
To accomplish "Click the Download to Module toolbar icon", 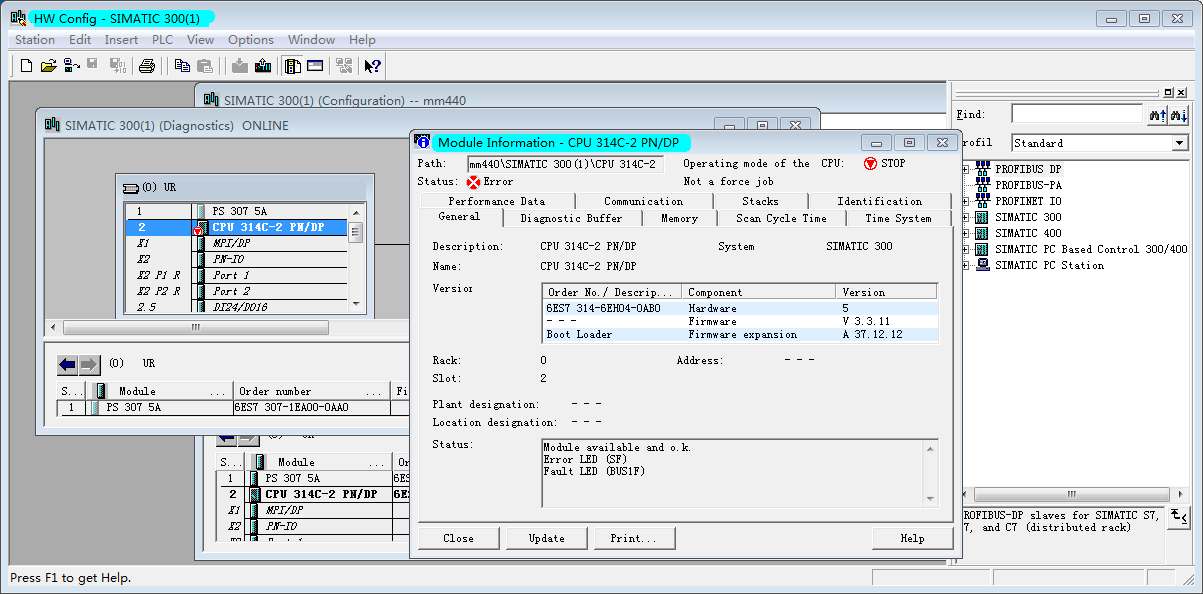I will (x=240, y=66).
